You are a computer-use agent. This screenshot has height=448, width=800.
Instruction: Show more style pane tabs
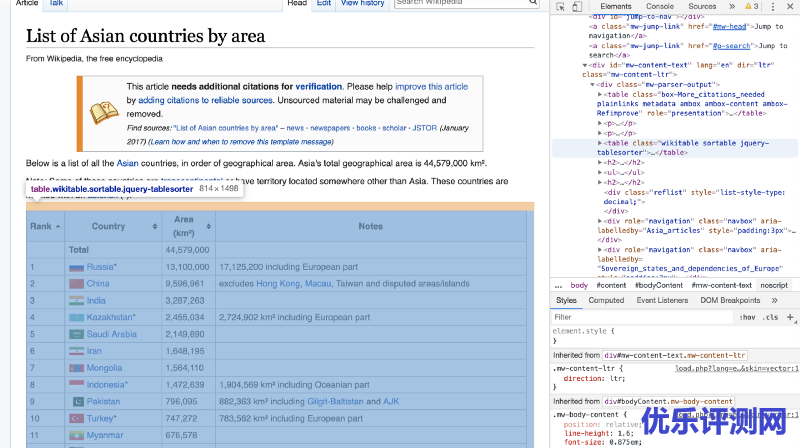tap(774, 301)
